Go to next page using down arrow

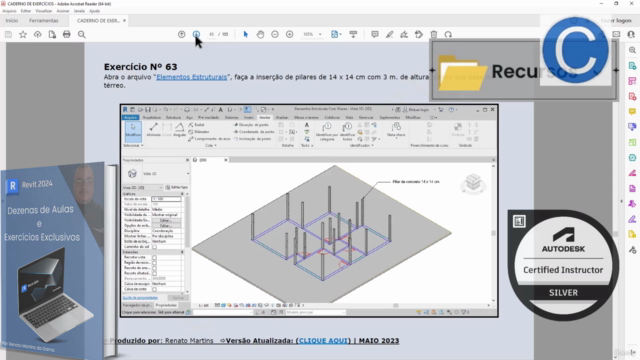pos(196,35)
